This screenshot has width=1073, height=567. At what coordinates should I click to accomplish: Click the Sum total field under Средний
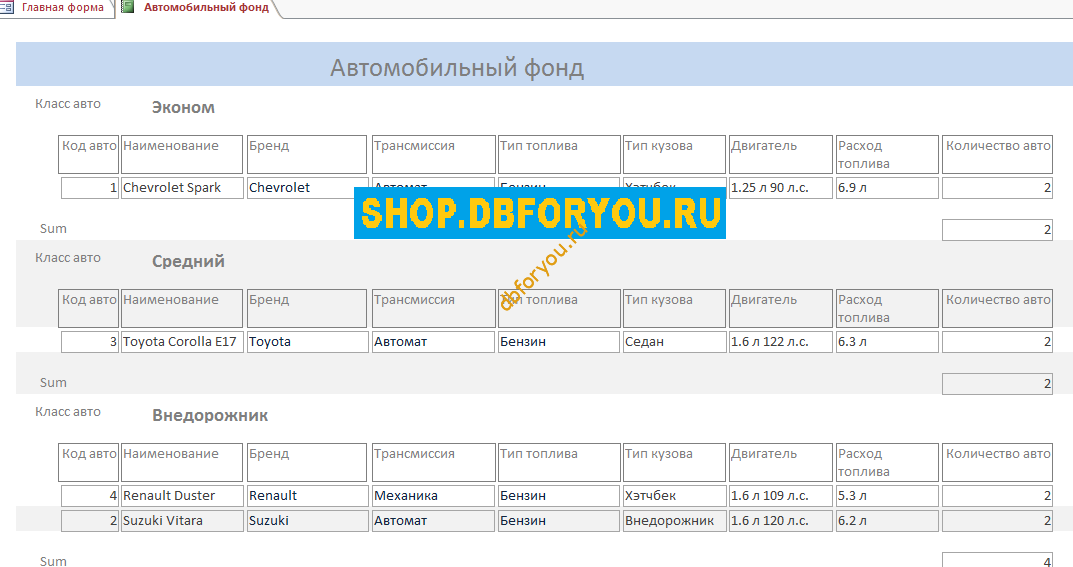(x=997, y=384)
